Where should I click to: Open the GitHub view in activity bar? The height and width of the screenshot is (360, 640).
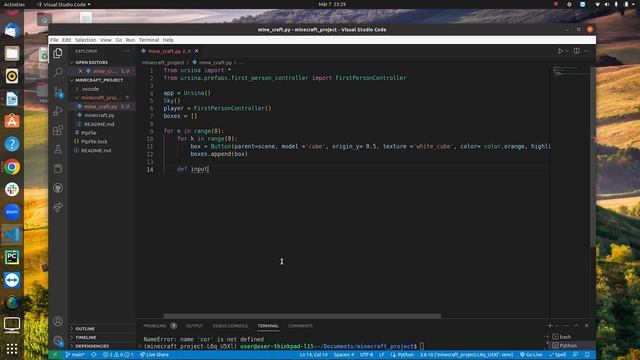(x=58, y=188)
